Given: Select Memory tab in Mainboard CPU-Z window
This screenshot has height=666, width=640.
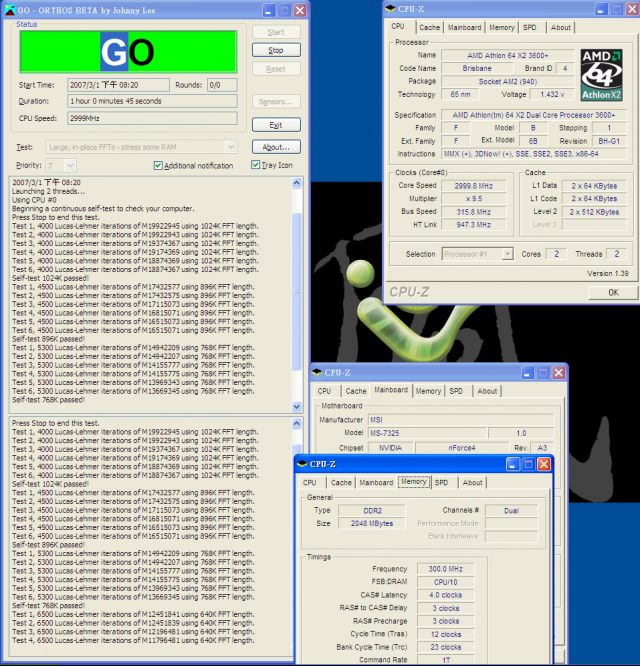Looking at the screenshot, I should pos(428,391).
